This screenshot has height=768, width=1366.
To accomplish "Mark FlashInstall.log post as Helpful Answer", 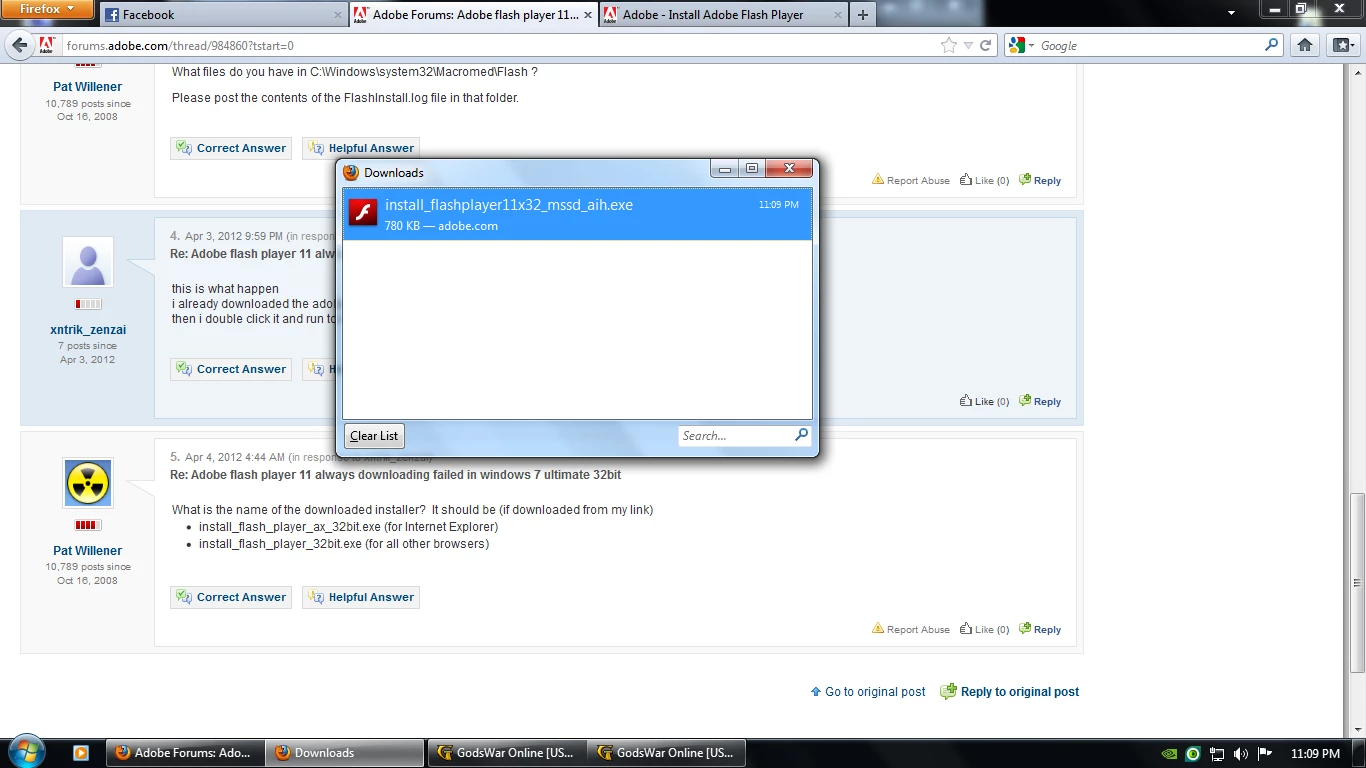I will [x=361, y=148].
